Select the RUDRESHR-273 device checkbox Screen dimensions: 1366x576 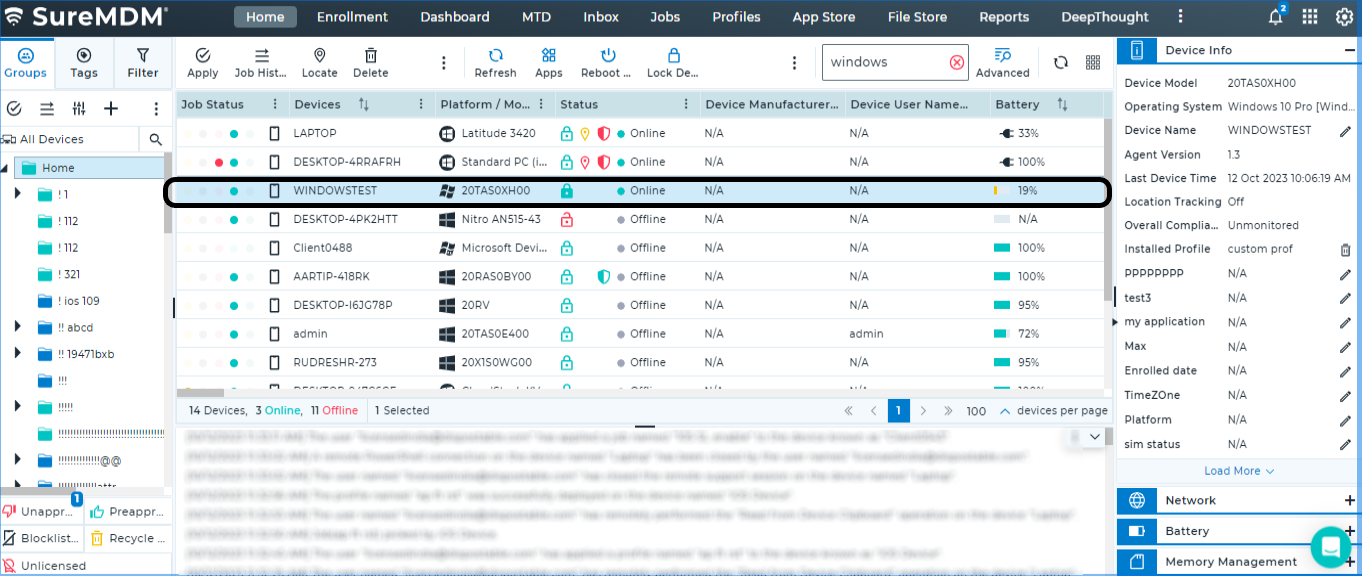pyautogui.click(x=275, y=362)
